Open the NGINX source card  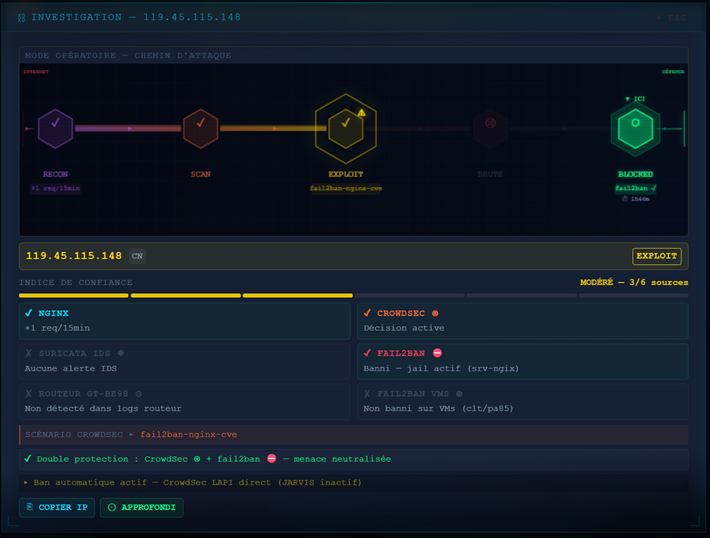point(185,321)
